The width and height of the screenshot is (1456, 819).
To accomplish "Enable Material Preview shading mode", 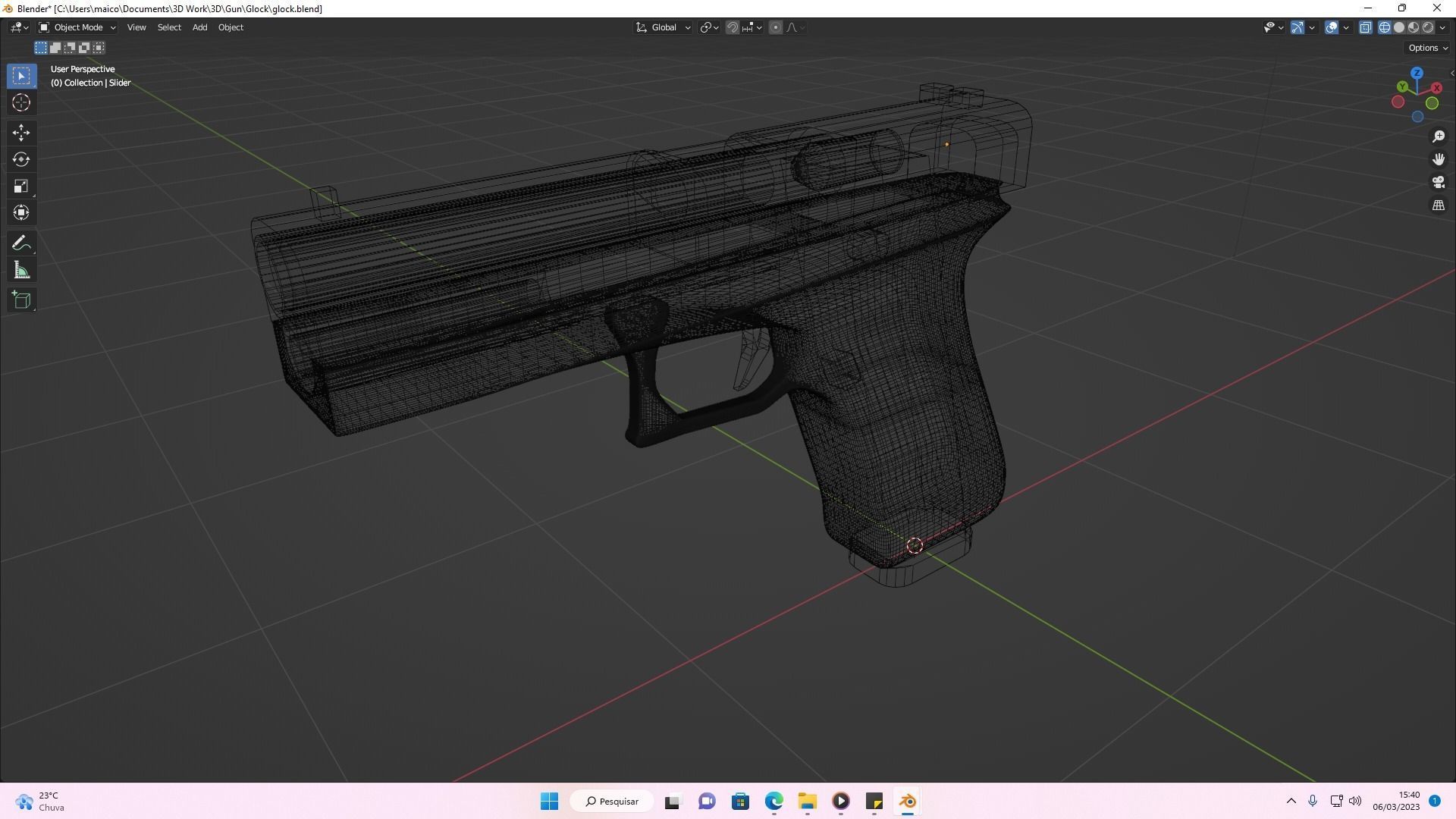I will pos(1412,27).
